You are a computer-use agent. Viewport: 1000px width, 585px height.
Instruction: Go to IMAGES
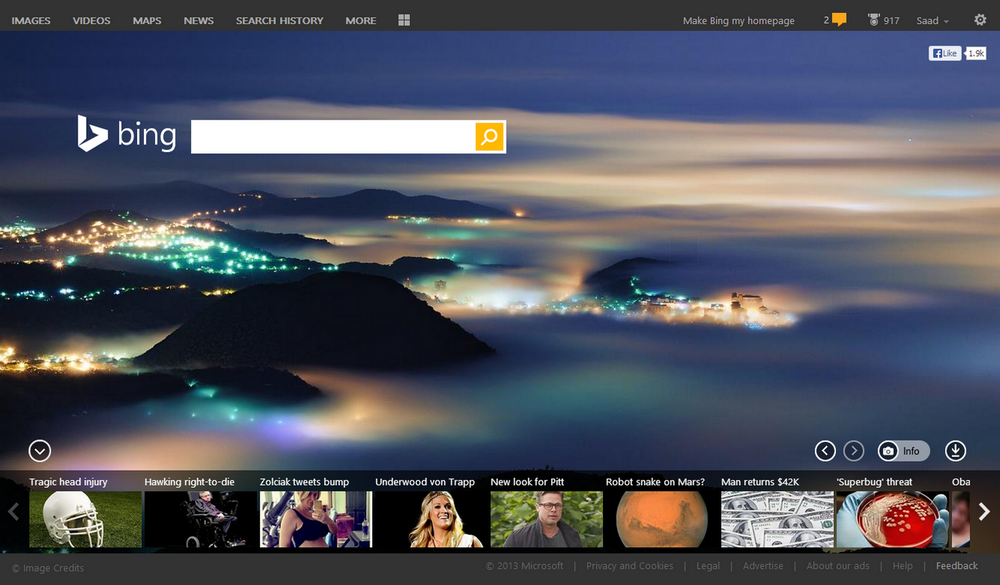(x=31, y=20)
